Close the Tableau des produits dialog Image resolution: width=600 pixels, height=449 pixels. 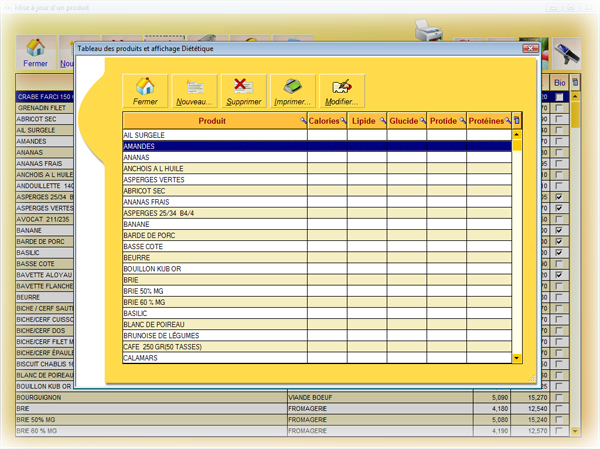[530, 48]
